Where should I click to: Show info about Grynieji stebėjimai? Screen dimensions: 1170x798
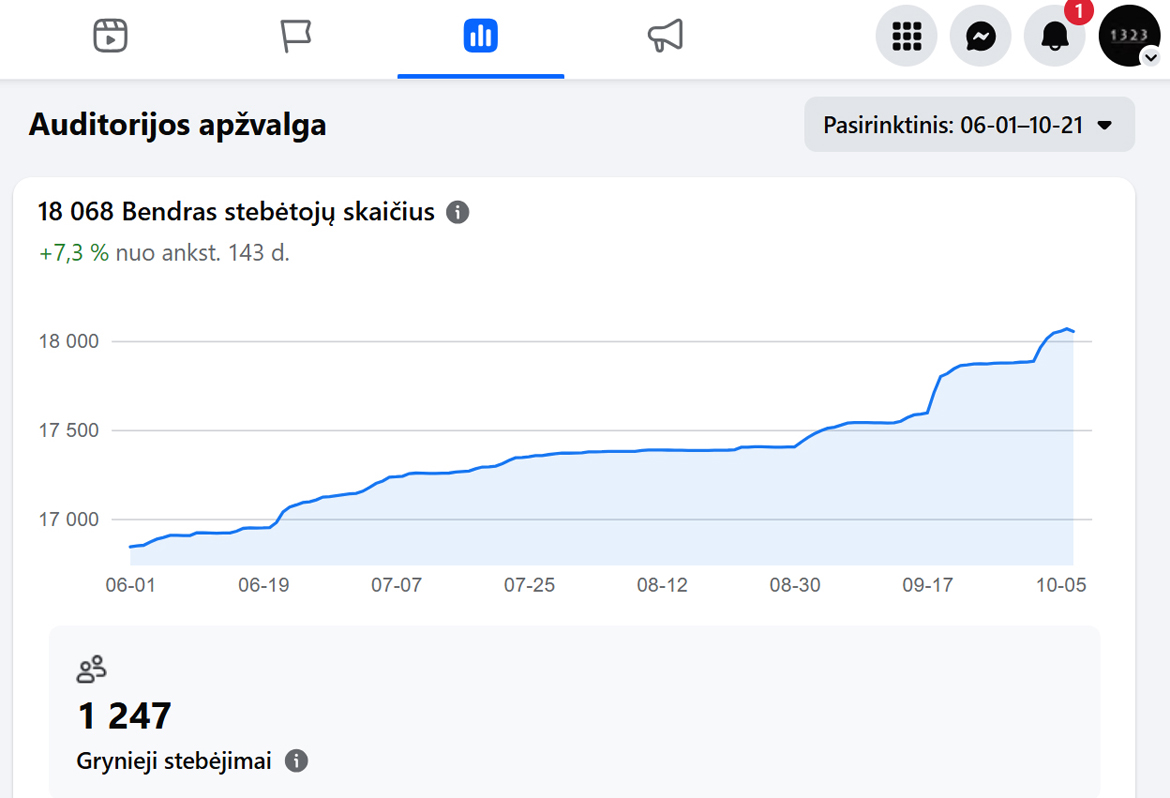tap(296, 761)
